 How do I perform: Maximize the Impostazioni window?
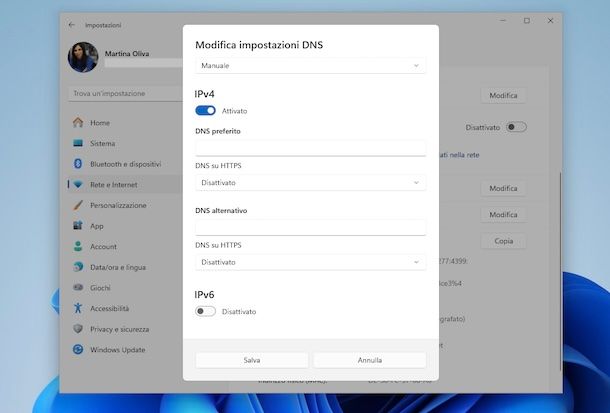point(526,21)
